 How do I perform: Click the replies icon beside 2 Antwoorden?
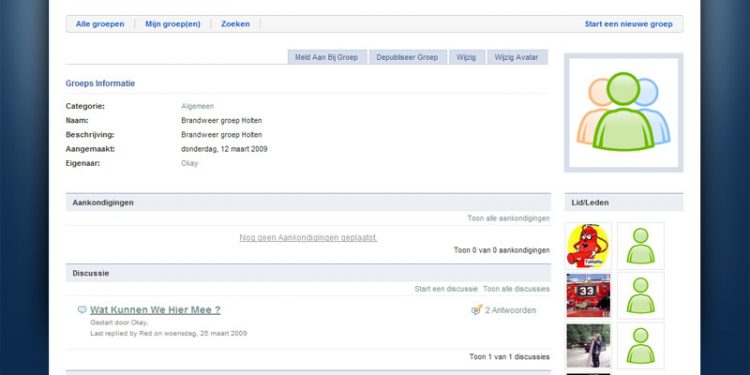(476, 309)
